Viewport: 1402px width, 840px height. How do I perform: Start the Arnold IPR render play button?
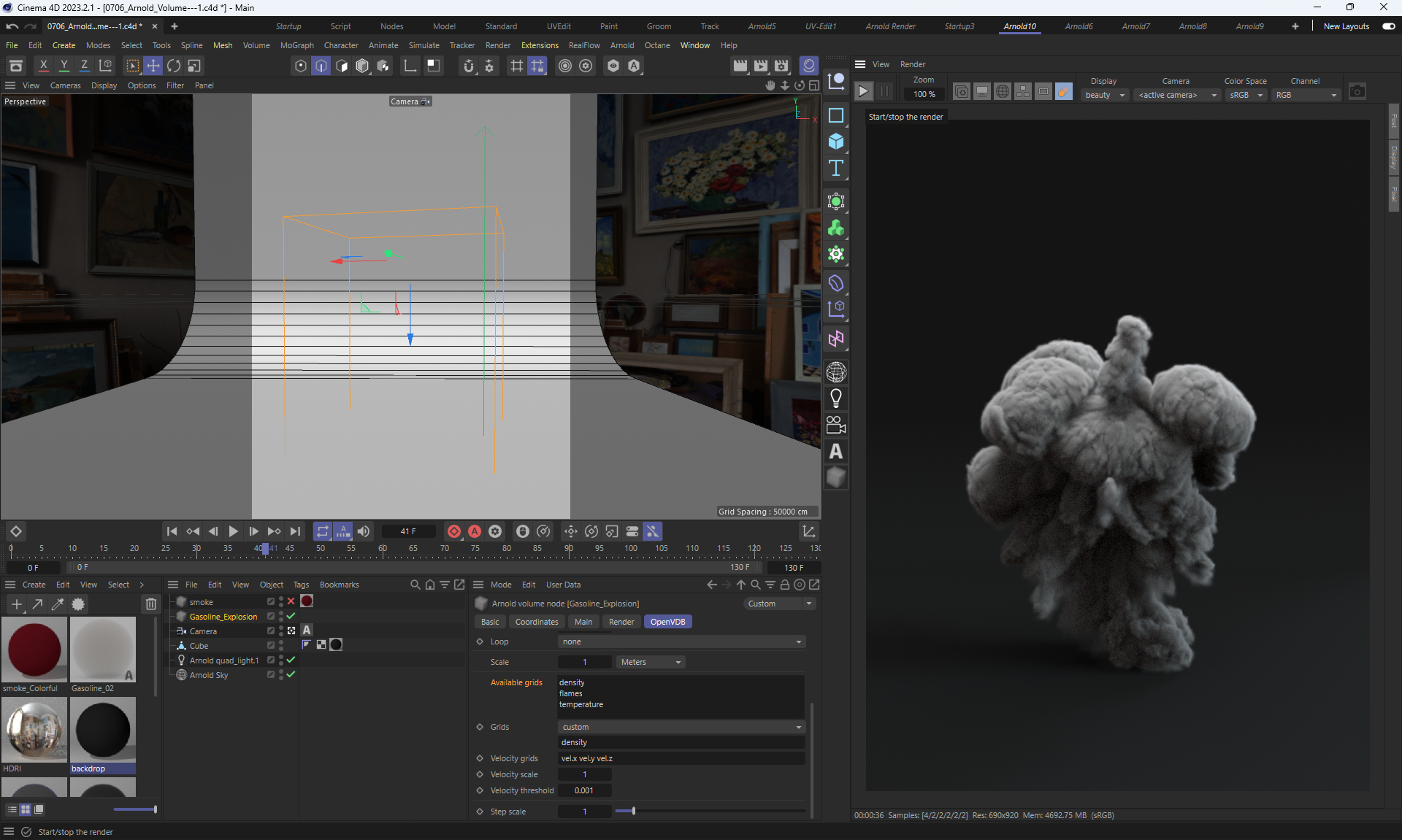[x=863, y=92]
